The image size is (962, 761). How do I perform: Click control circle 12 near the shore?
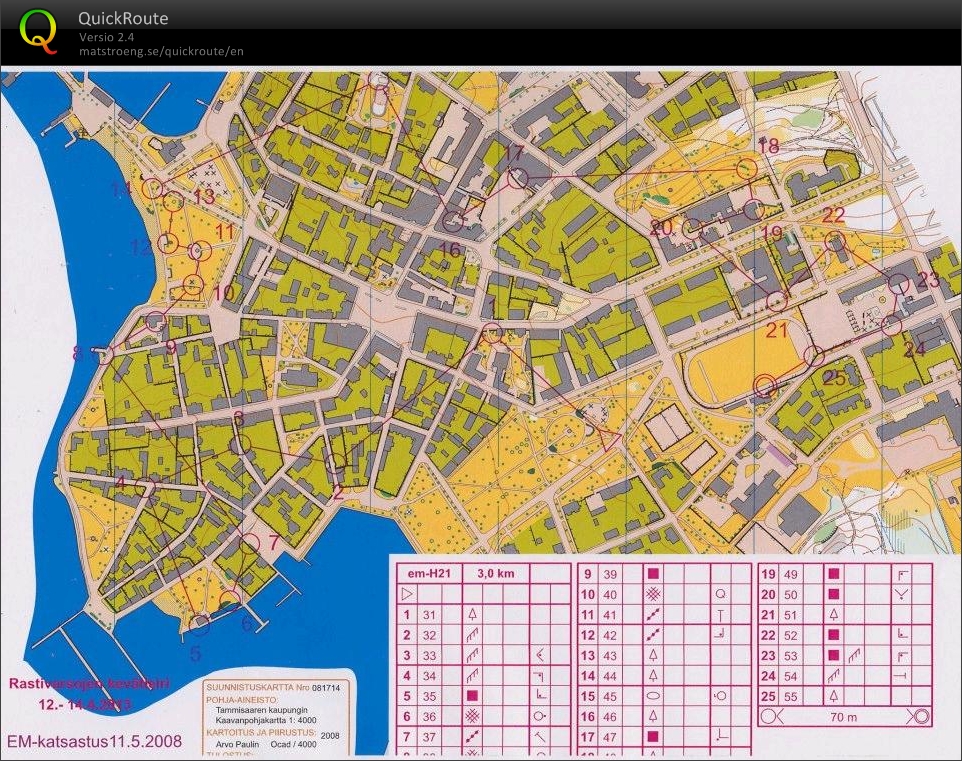[x=169, y=243]
